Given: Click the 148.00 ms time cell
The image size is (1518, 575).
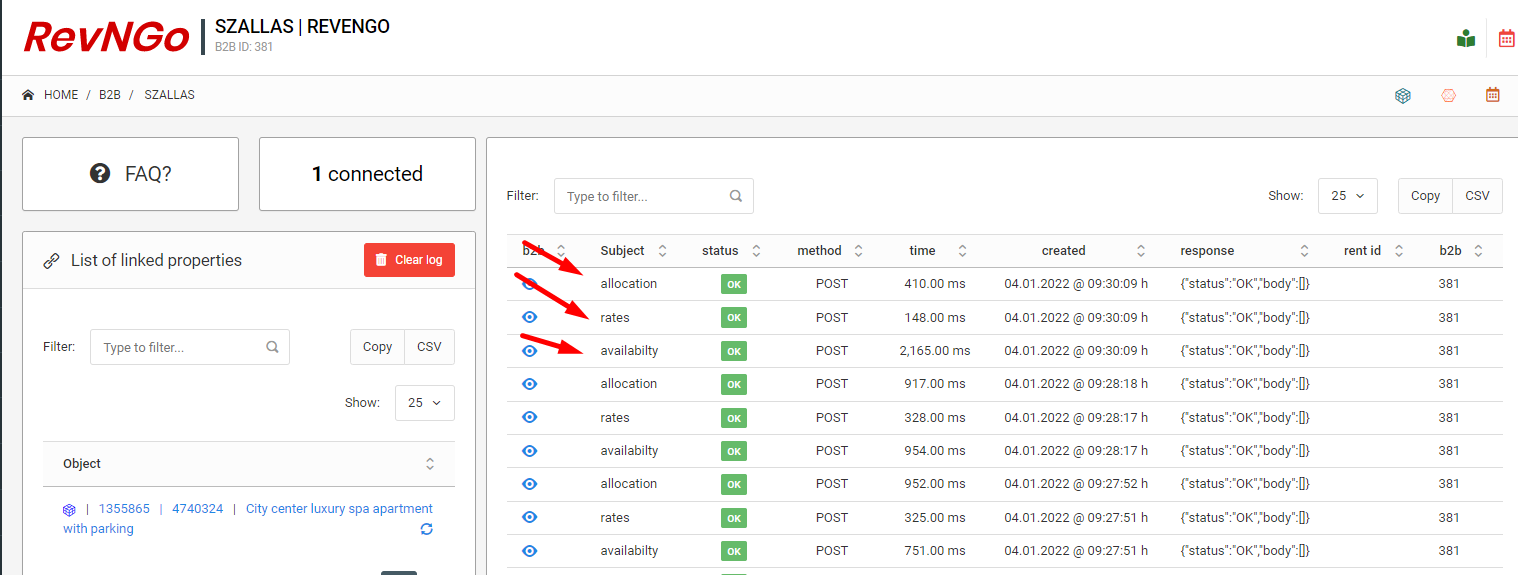Looking at the screenshot, I should [935, 318].
